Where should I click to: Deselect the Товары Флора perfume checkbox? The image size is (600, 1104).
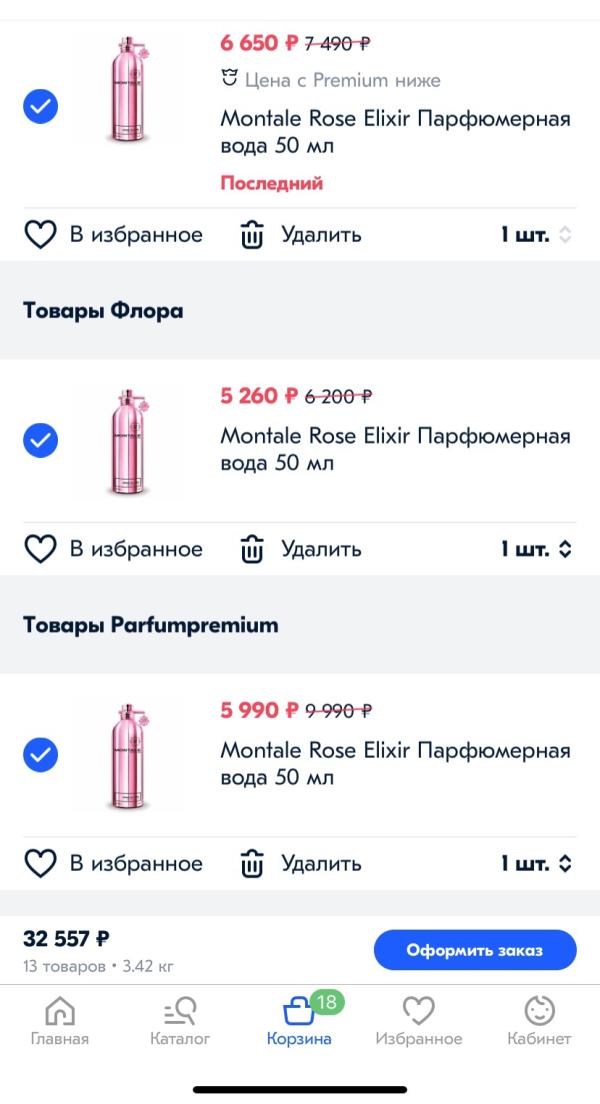click(x=40, y=439)
